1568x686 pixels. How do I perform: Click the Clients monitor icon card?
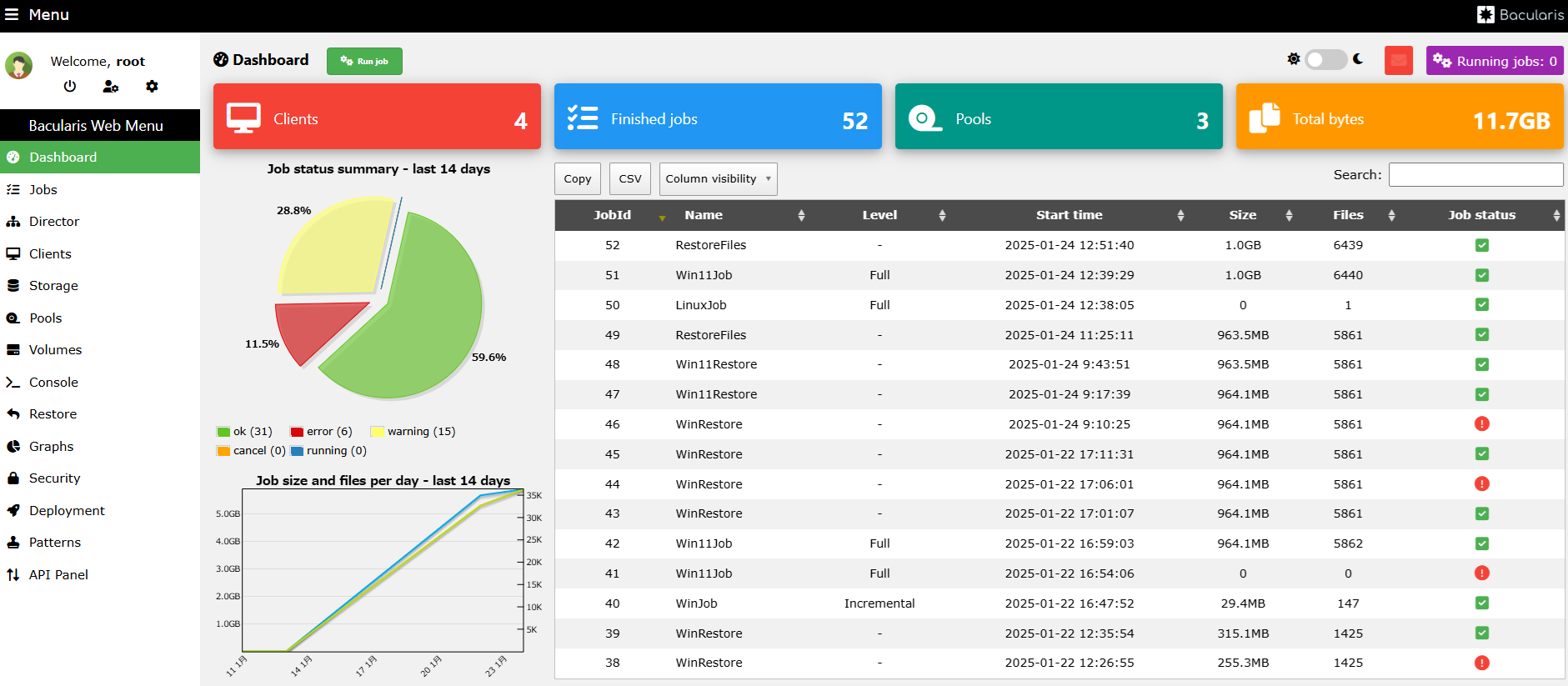click(x=243, y=118)
